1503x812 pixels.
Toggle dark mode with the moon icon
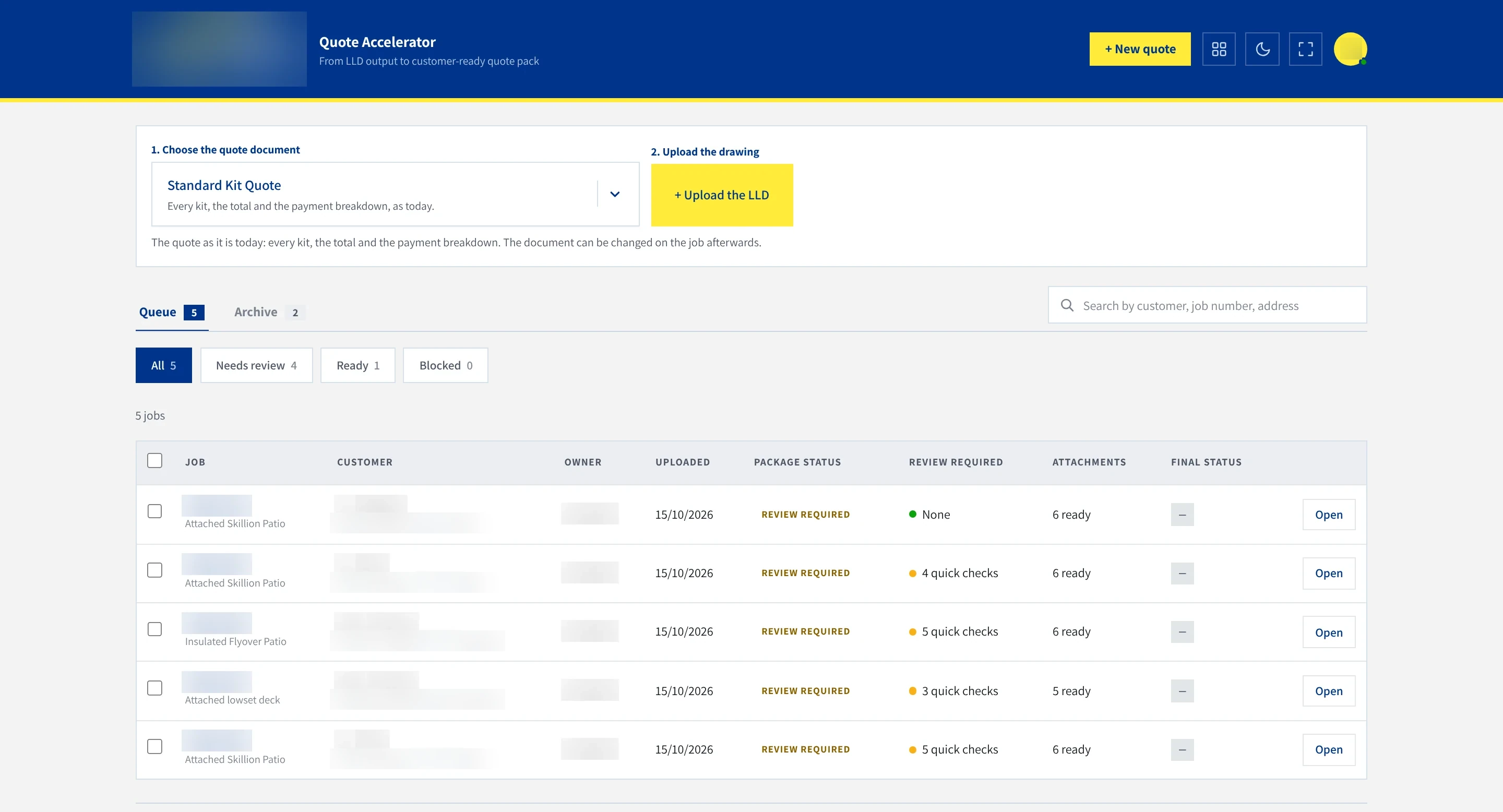tap(1262, 49)
